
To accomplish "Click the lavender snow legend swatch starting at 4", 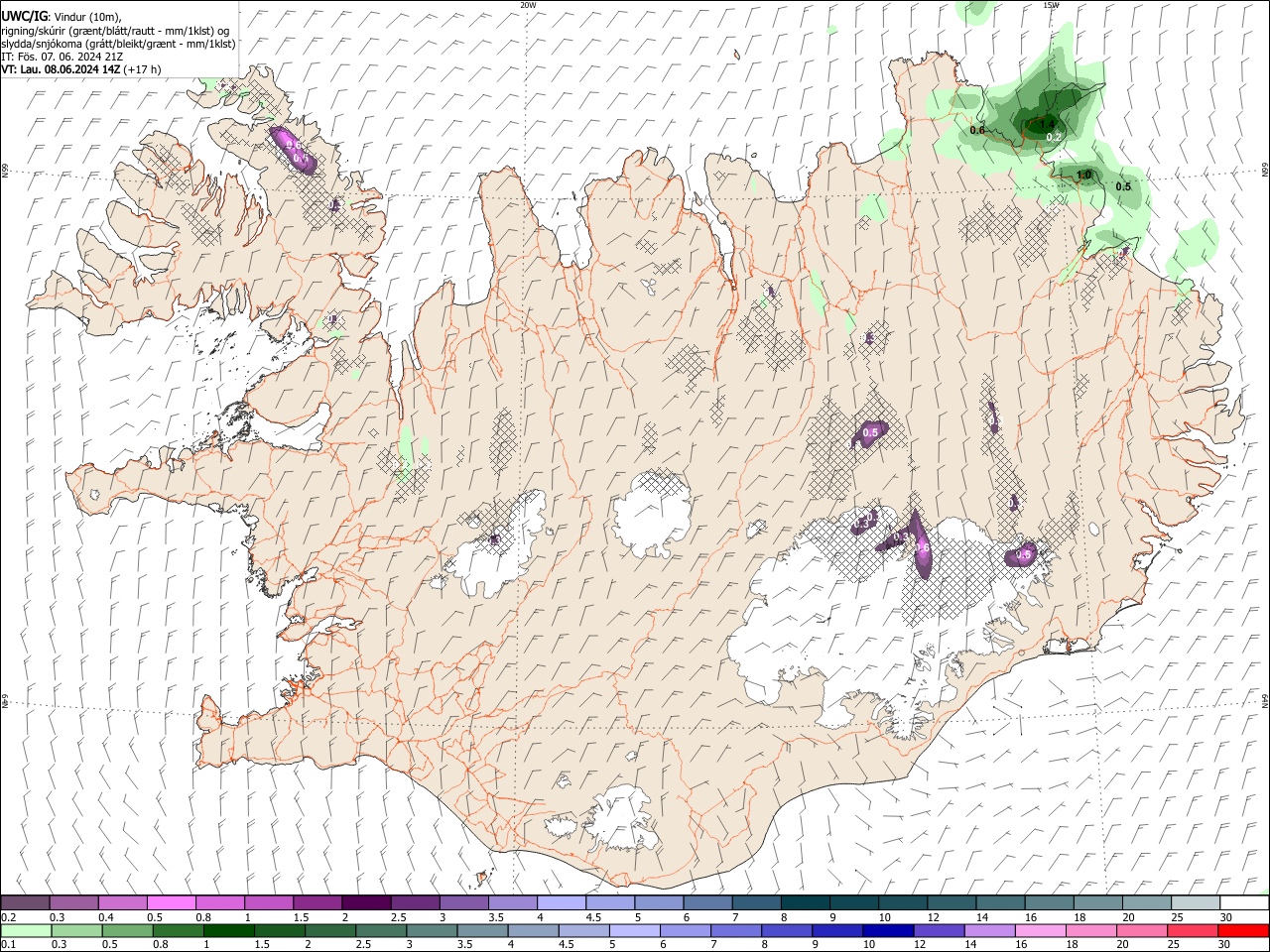I will click(560, 902).
